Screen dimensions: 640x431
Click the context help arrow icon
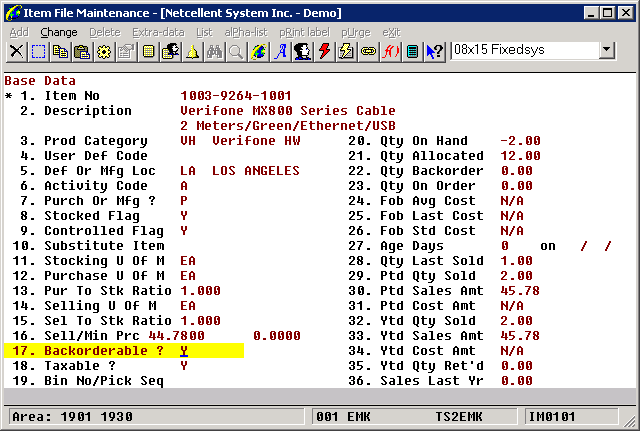click(x=434, y=51)
